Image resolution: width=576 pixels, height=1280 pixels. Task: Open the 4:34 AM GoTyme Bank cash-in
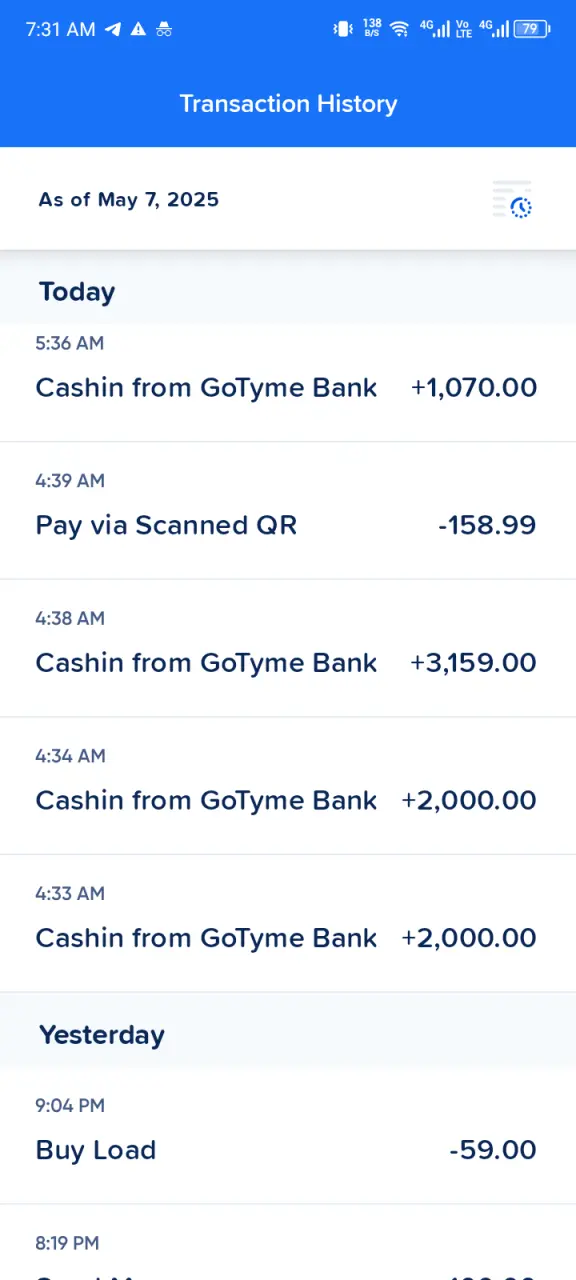pos(288,786)
